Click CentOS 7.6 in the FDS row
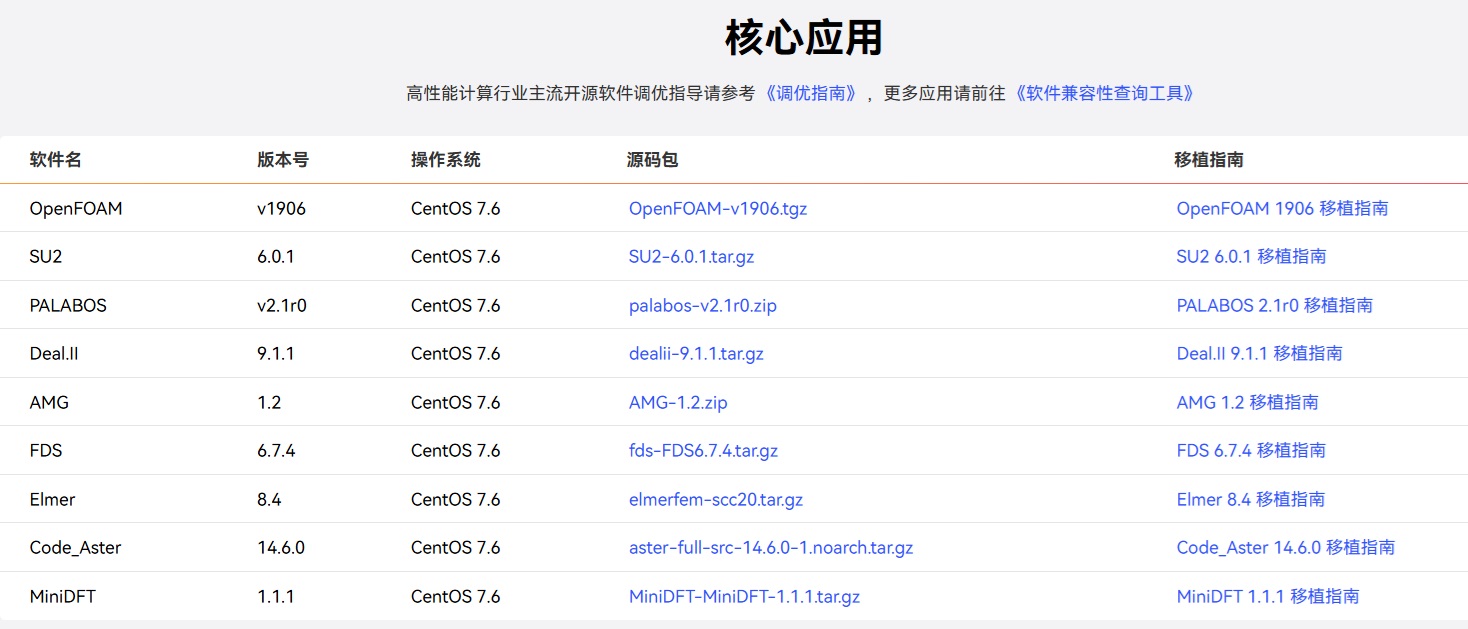The width and height of the screenshot is (1468, 629). [x=455, y=450]
